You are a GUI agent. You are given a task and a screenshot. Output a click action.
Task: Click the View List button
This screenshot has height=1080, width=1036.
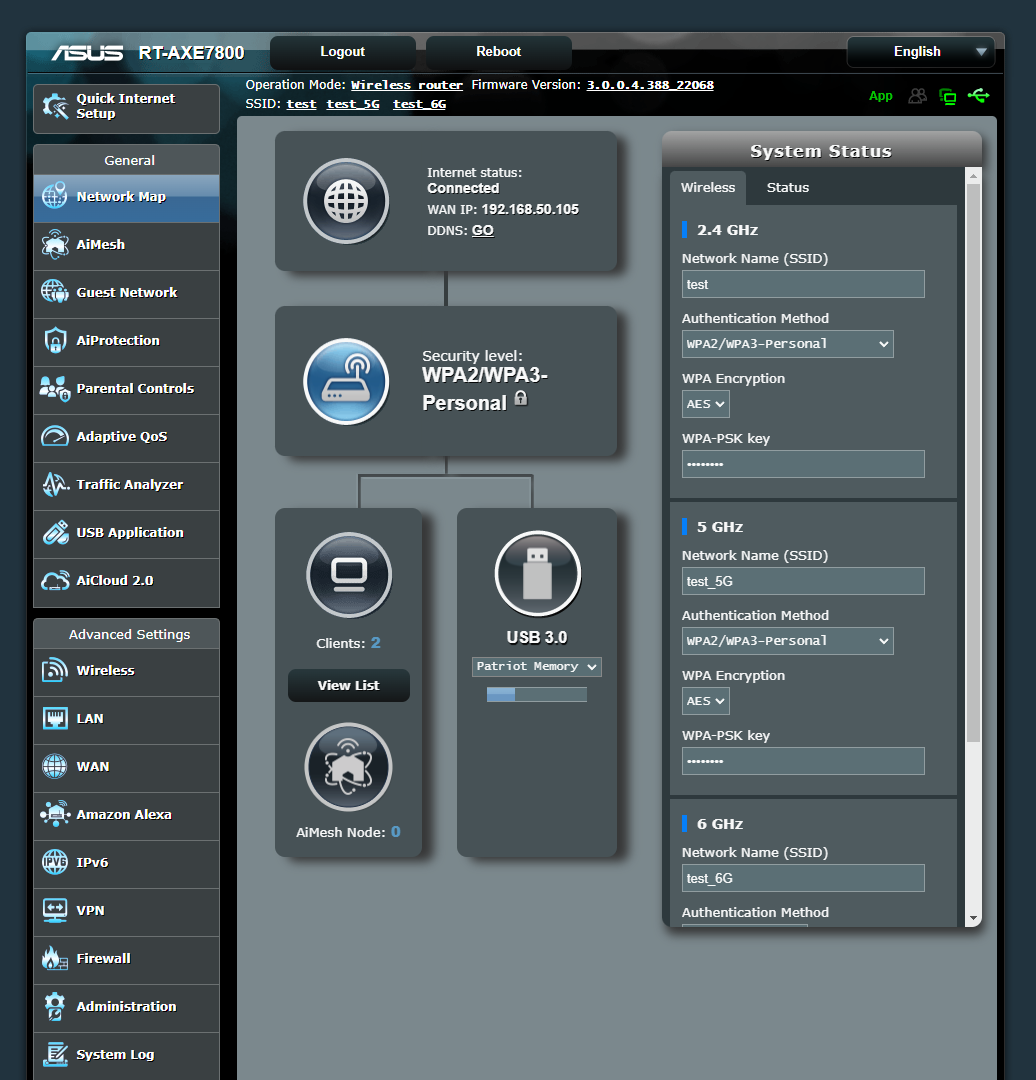pos(349,685)
